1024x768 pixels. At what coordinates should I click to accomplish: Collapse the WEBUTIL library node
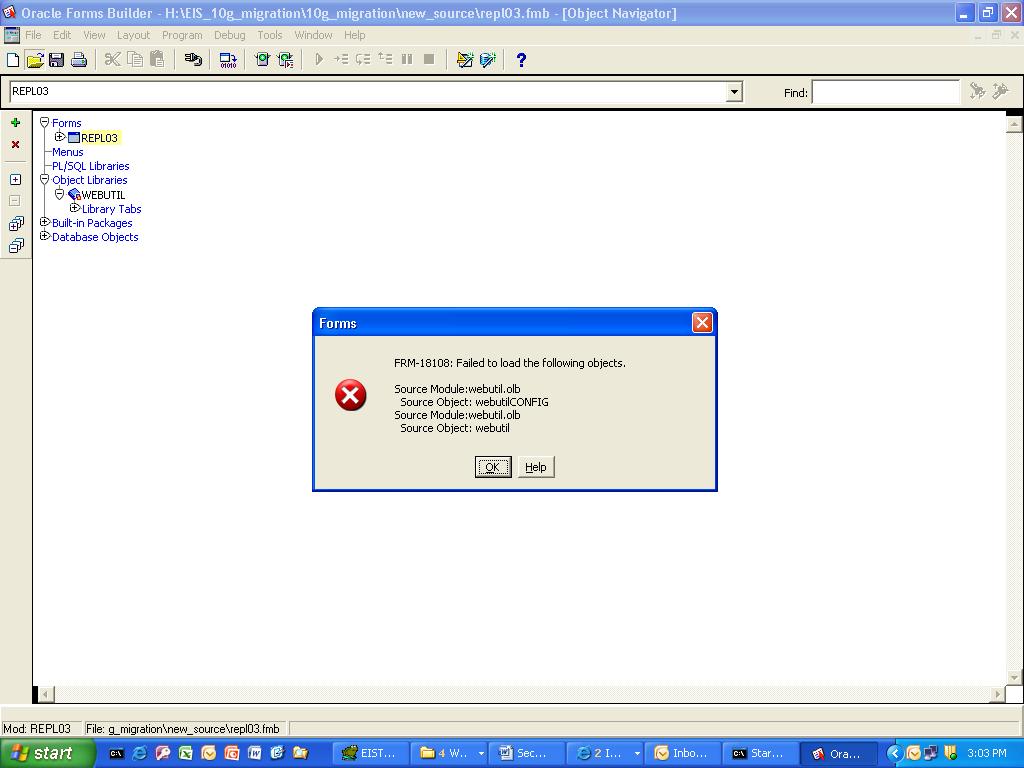59,194
